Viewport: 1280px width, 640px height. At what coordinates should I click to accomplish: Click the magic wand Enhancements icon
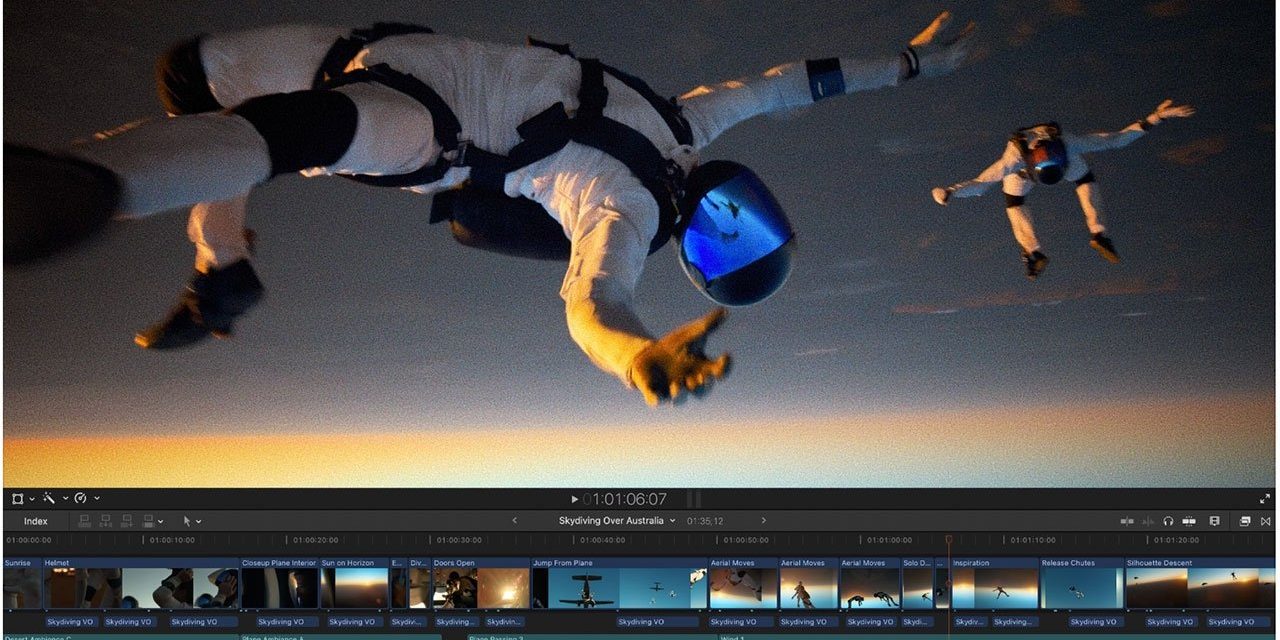coord(48,498)
